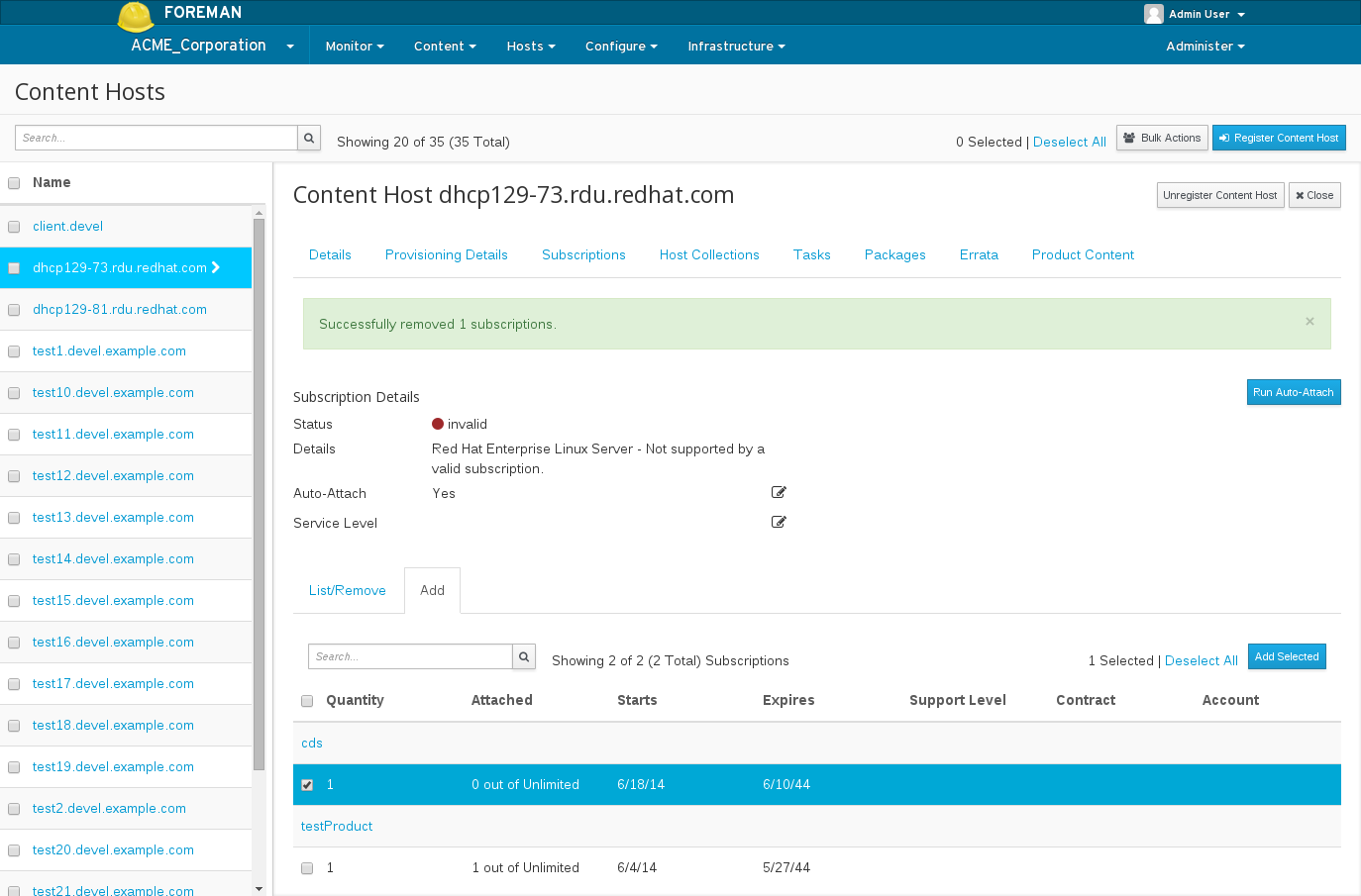Toggle the select-all hosts checkbox by Name
Viewport: 1361px width, 896px height.
click(14, 183)
